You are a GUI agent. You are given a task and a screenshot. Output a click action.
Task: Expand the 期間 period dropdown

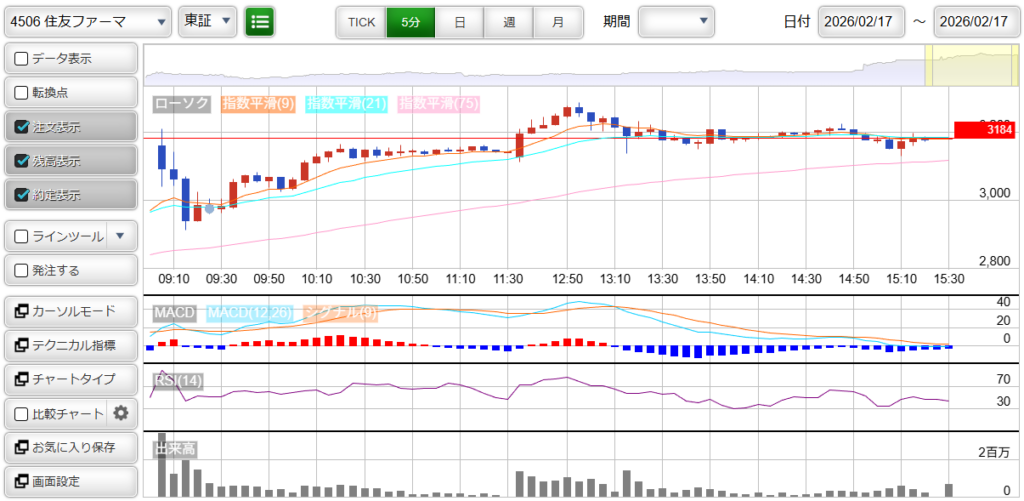tap(677, 21)
